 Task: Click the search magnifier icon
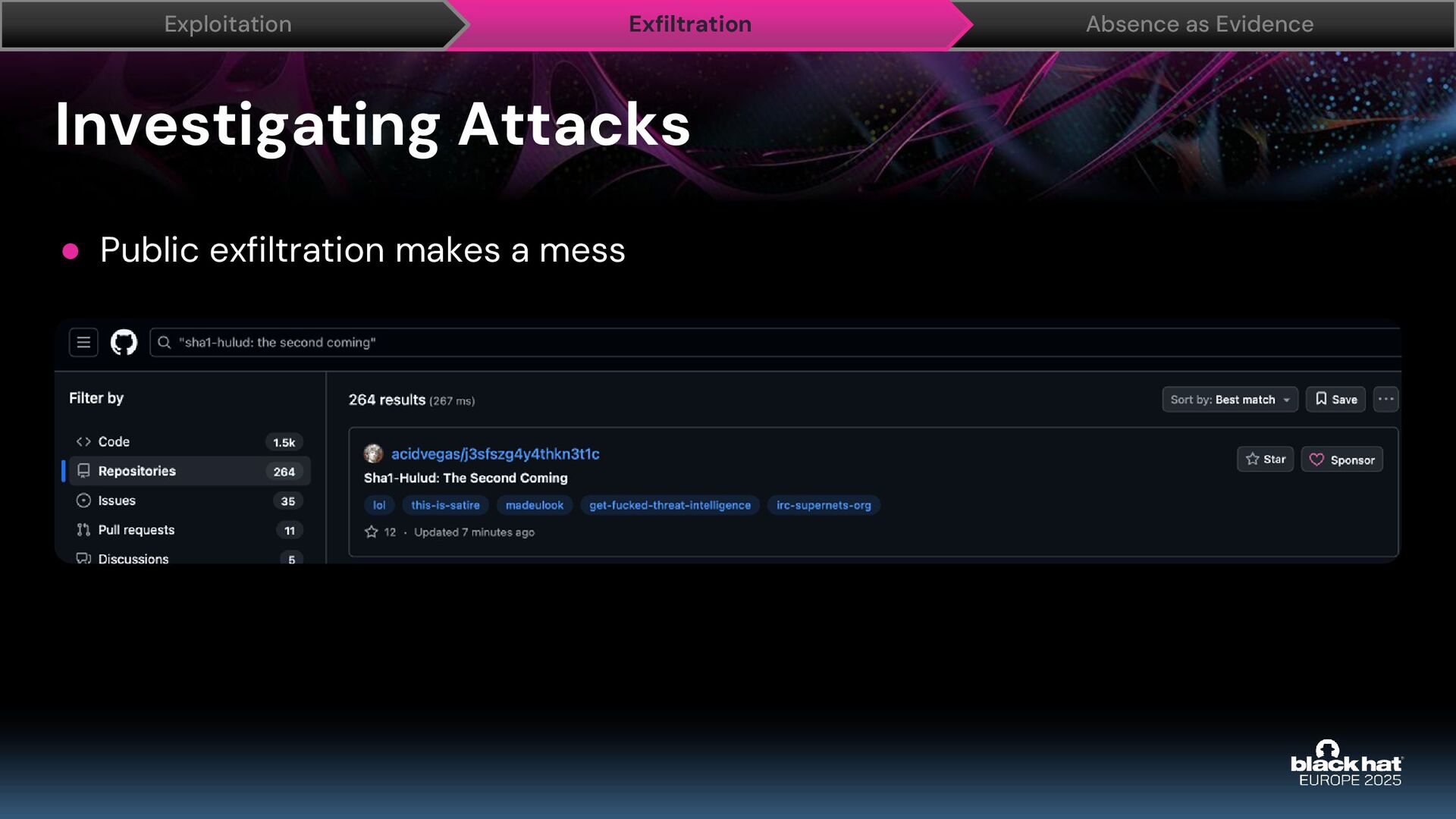(164, 342)
